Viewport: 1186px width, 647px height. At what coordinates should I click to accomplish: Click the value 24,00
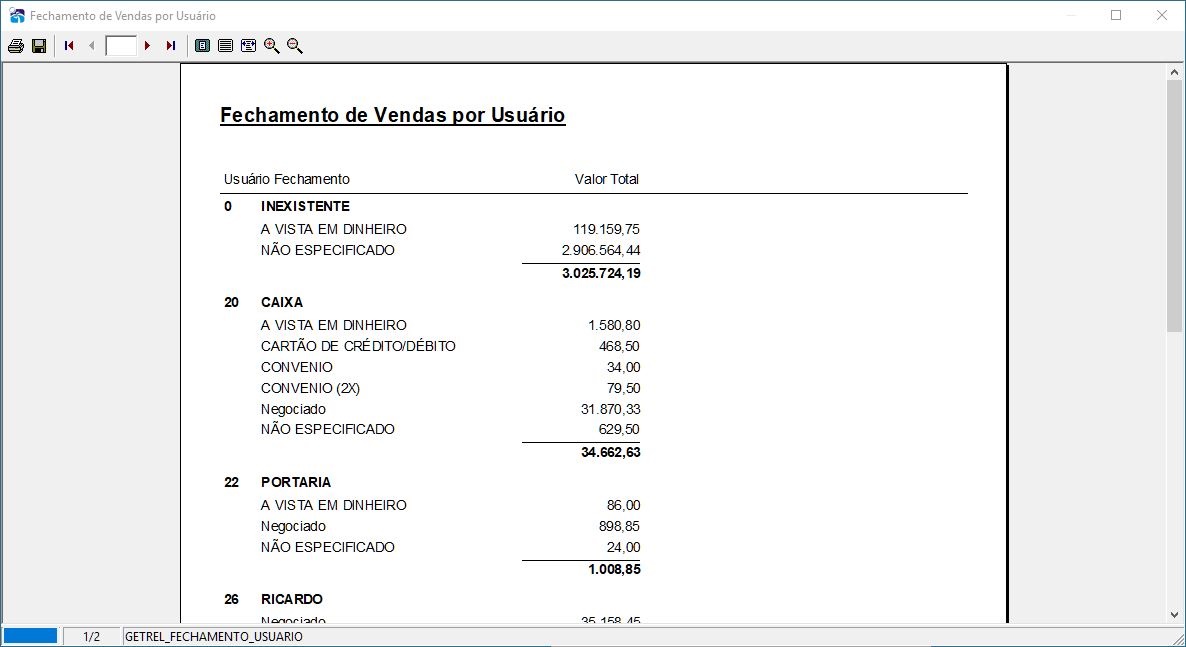pyautogui.click(x=623, y=547)
